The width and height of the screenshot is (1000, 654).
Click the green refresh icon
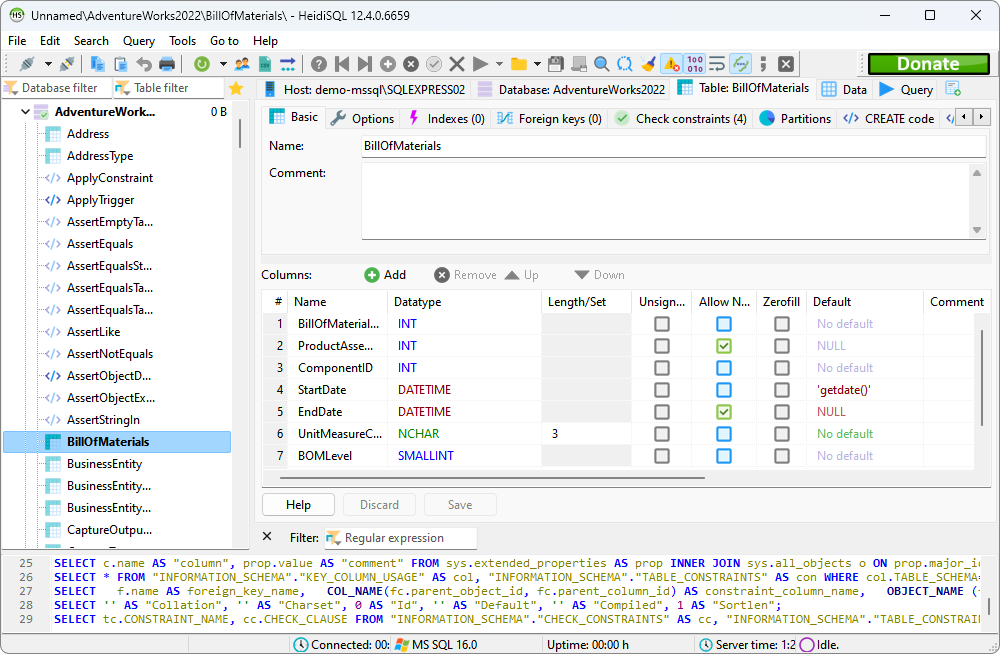(202, 64)
